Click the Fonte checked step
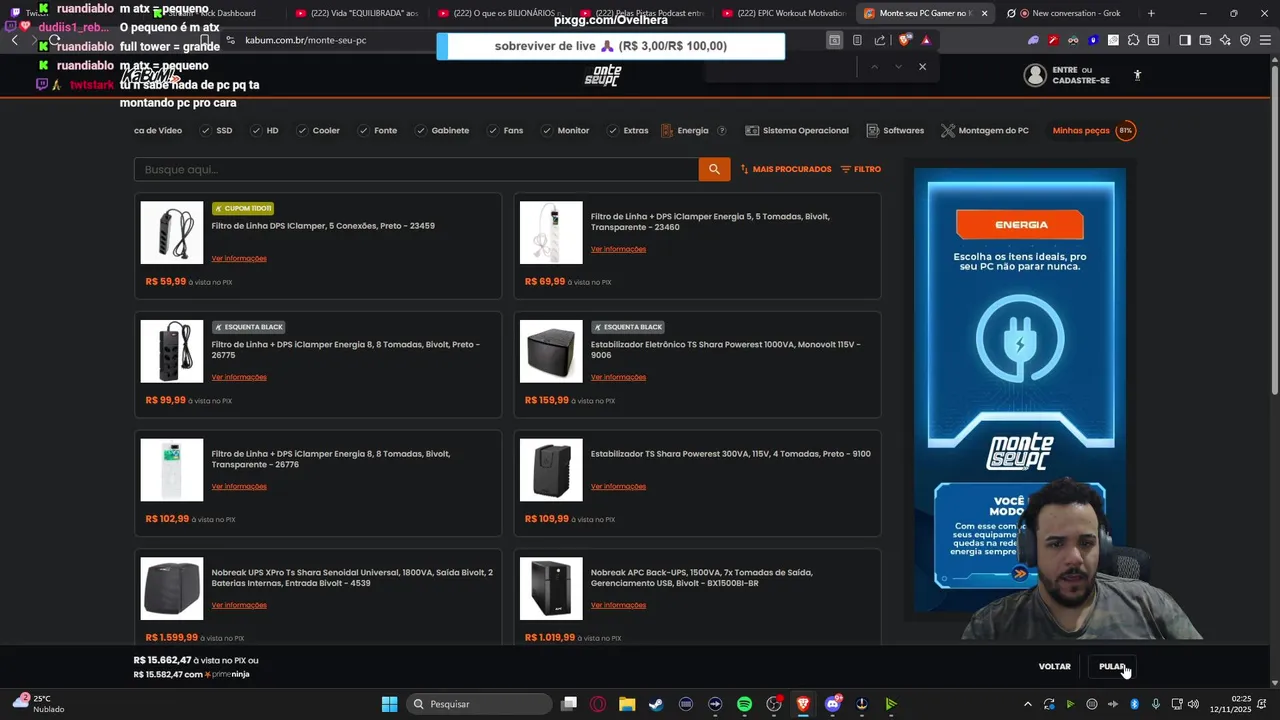1280x720 pixels. (x=378, y=131)
